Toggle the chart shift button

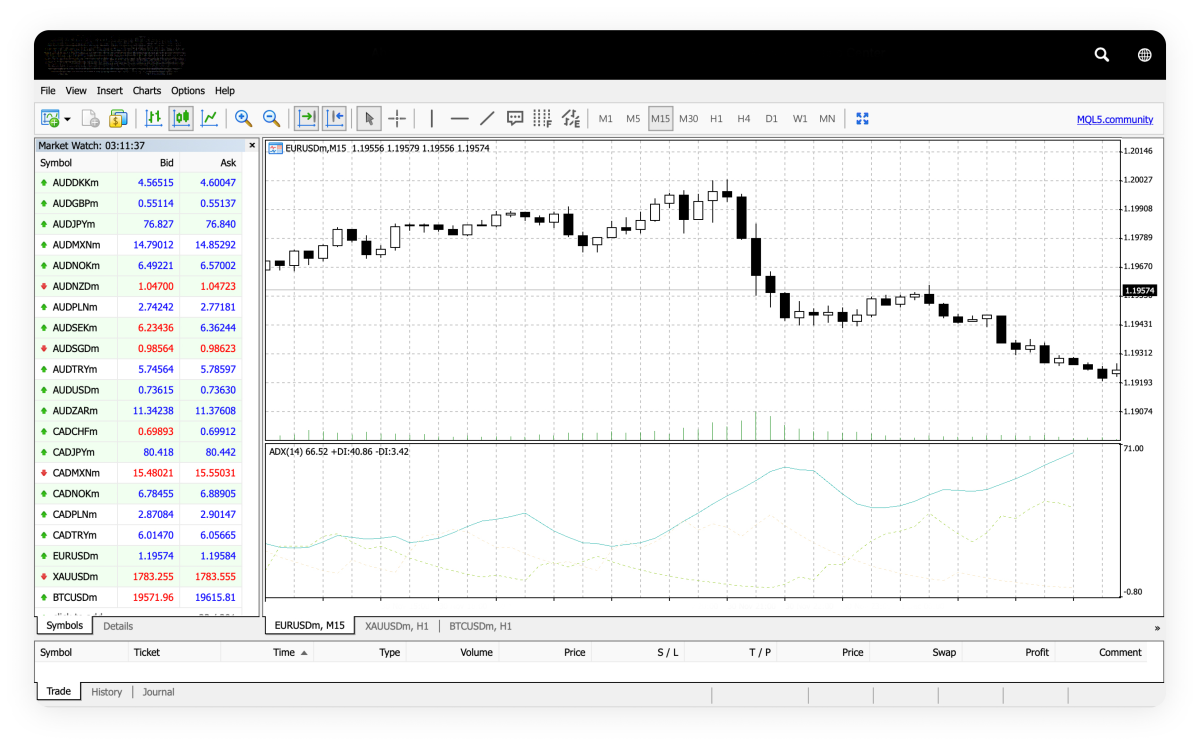(334, 119)
